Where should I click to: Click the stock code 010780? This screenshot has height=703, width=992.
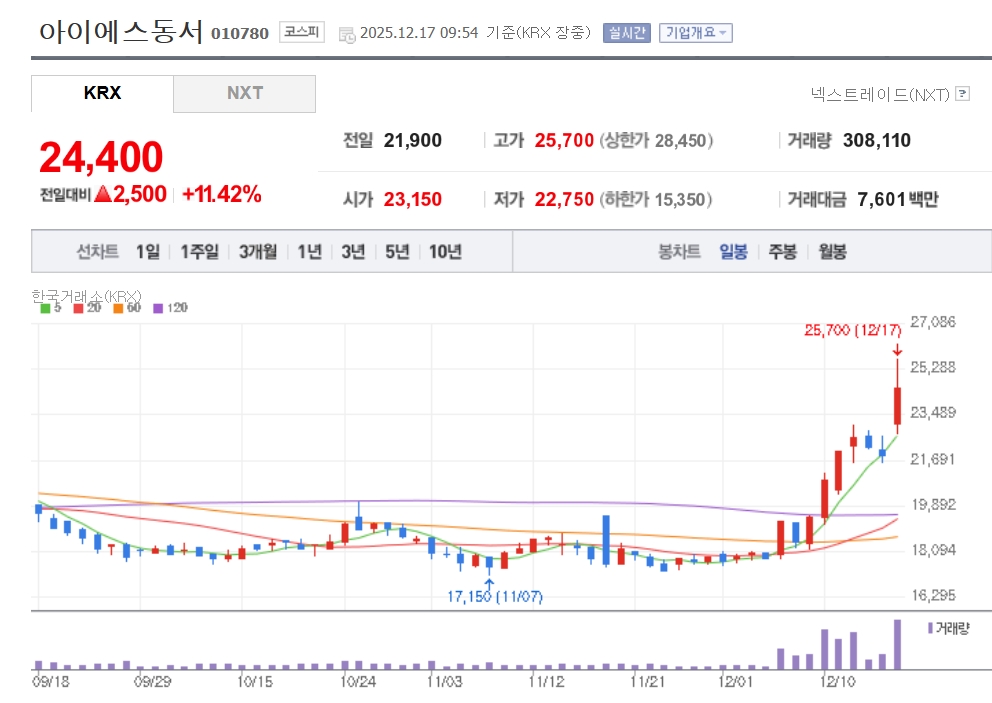coord(240,34)
